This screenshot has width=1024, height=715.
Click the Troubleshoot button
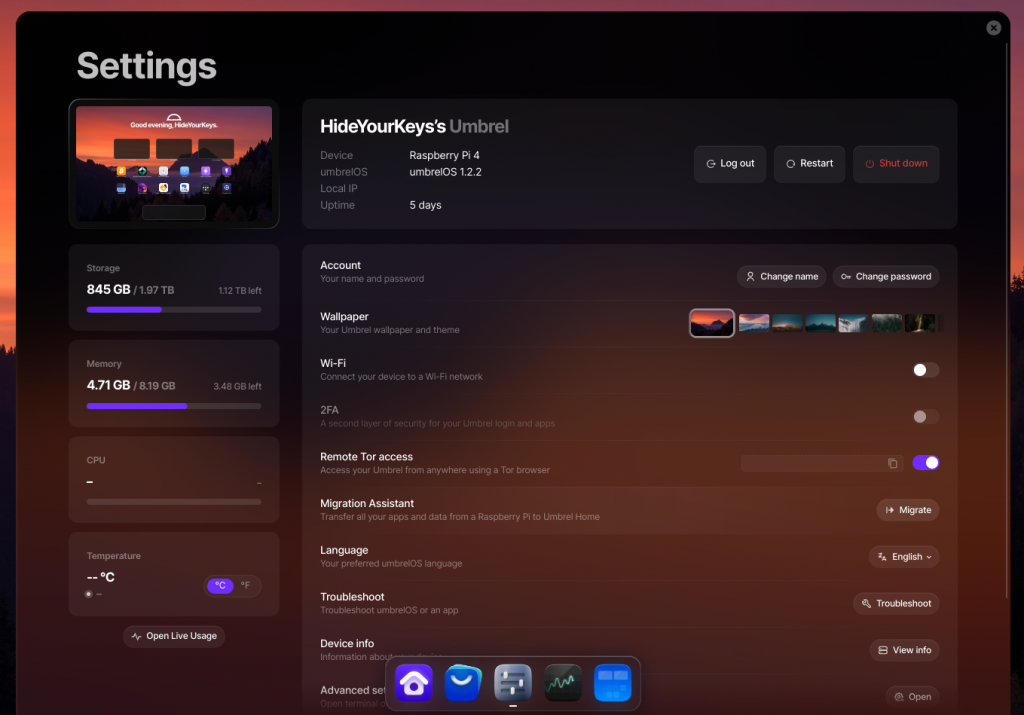click(896, 603)
